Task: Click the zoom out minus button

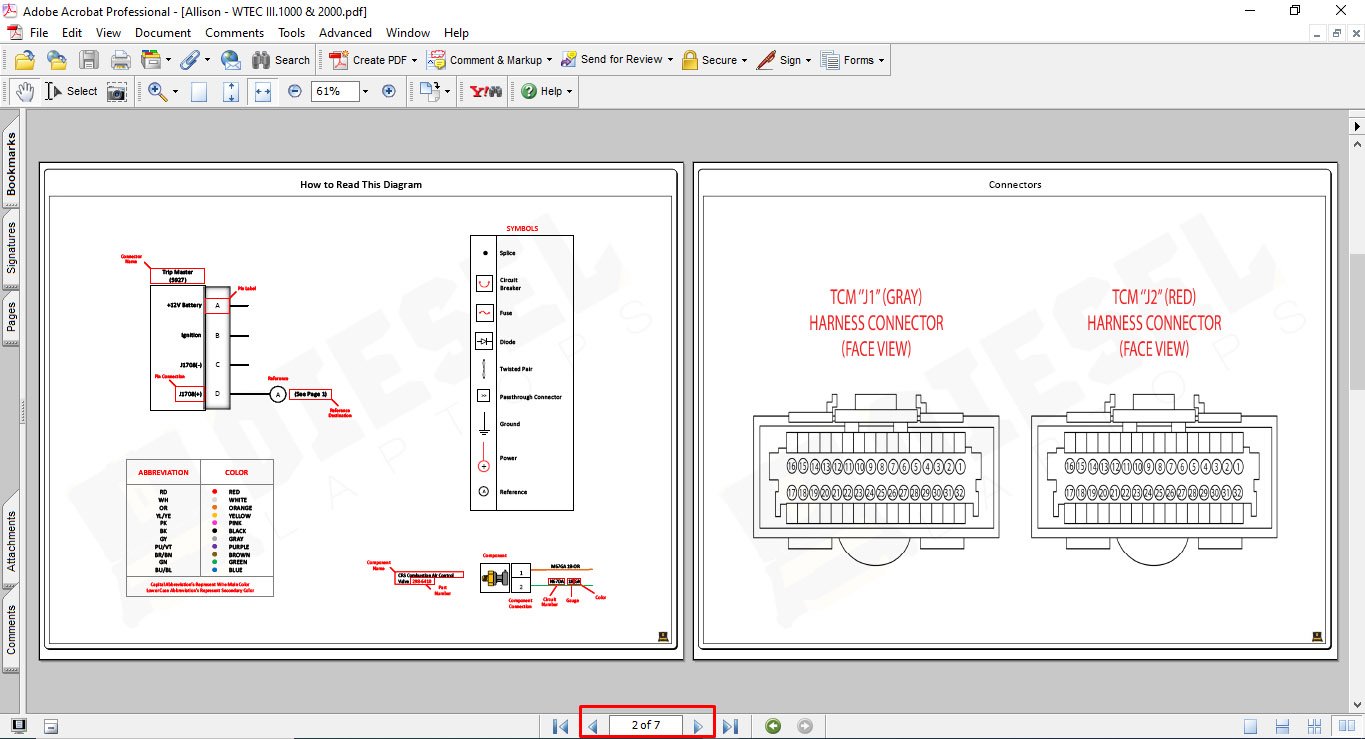Action: click(x=295, y=91)
